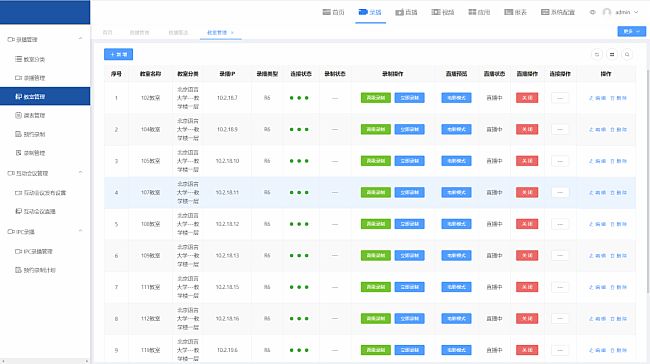
Task: Click the 预约录制 icon in the sidebar
Action: (18, 134)
